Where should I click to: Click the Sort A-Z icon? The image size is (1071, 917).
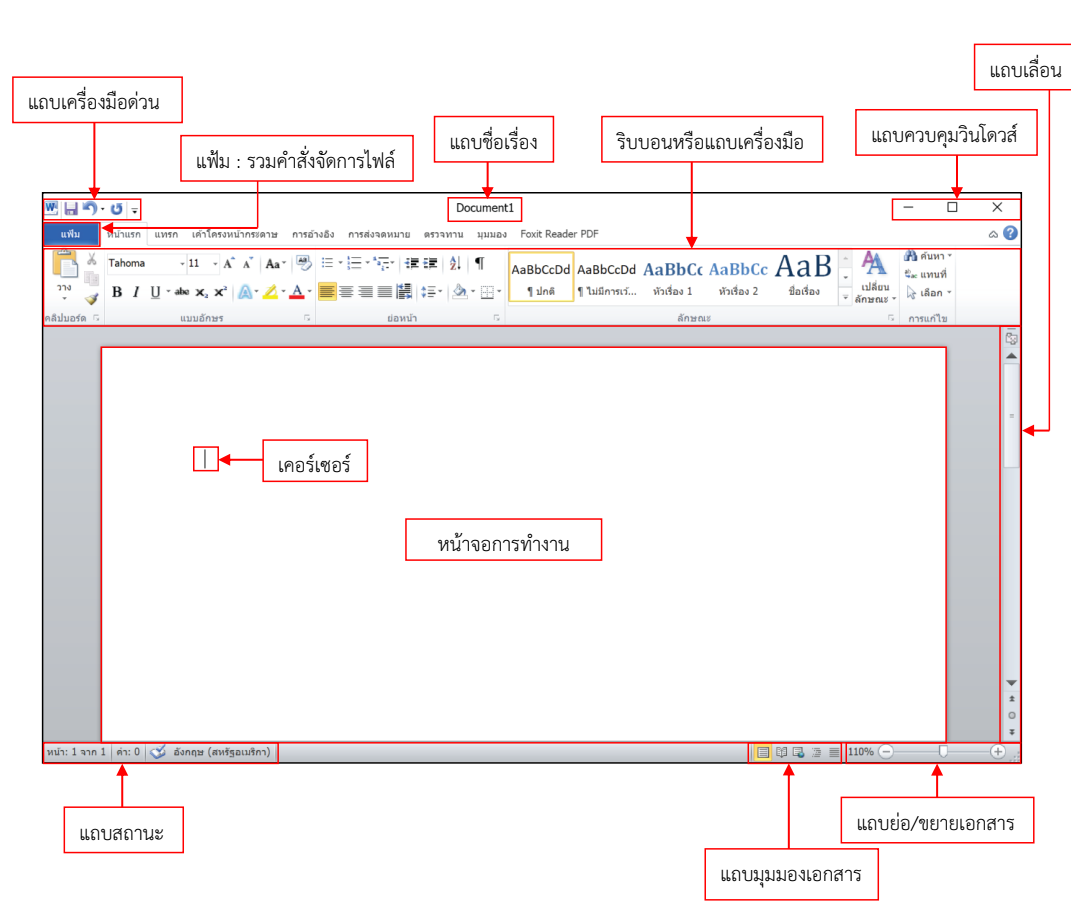[455, 263]
